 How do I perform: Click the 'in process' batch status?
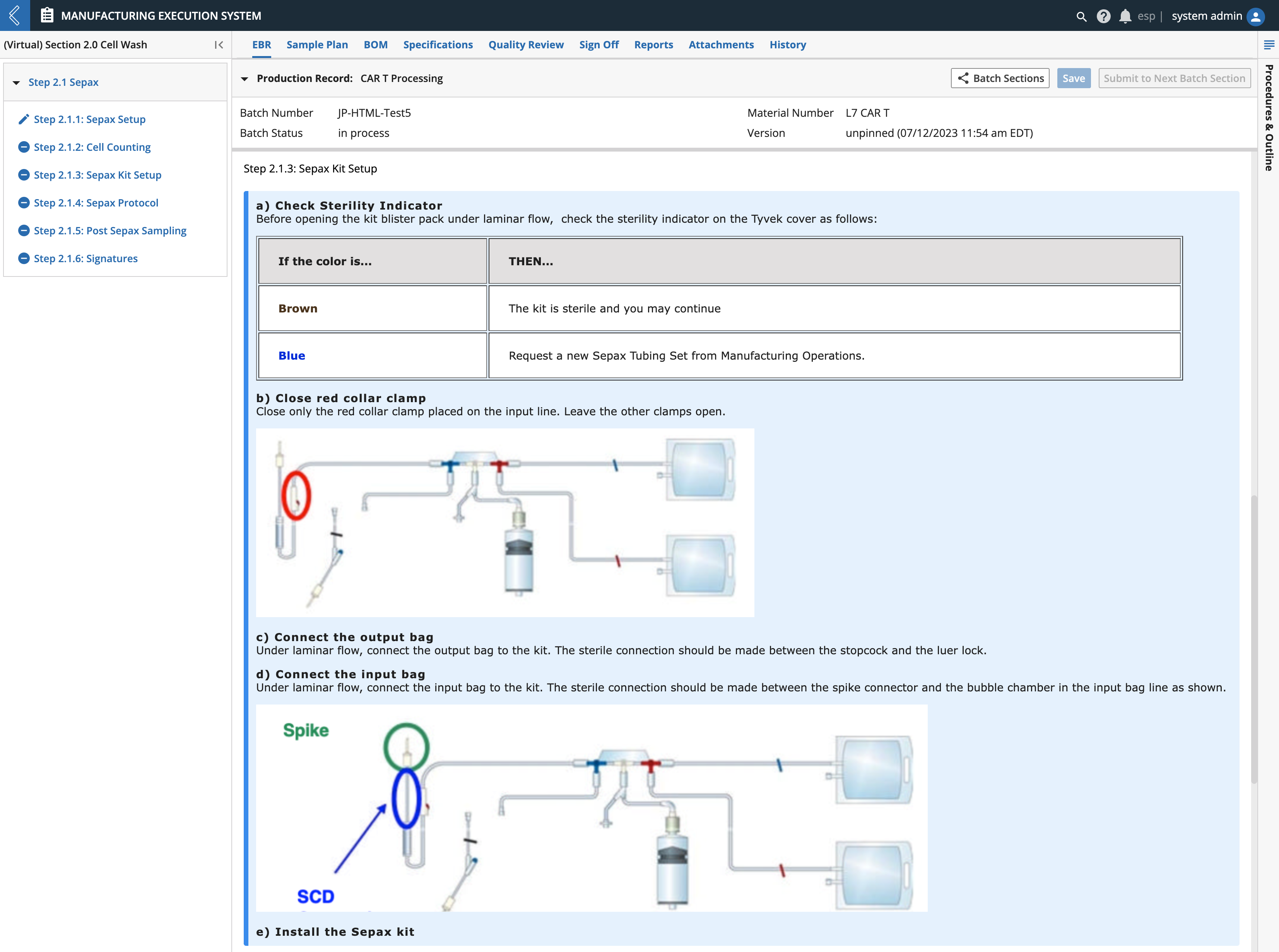pyautogui.click(x=363, y=133)
